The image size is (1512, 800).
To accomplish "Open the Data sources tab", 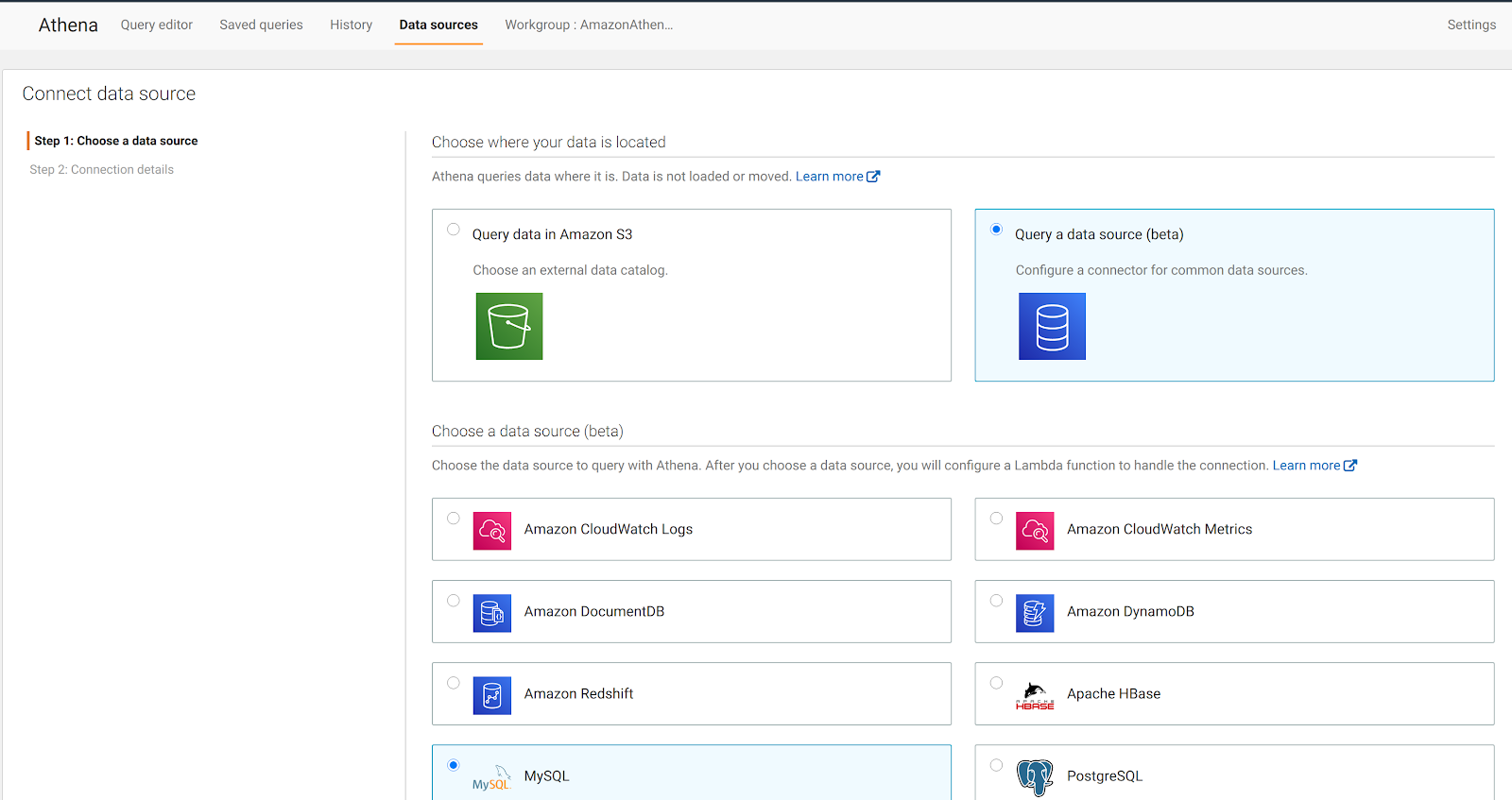I will click(438, 25).
